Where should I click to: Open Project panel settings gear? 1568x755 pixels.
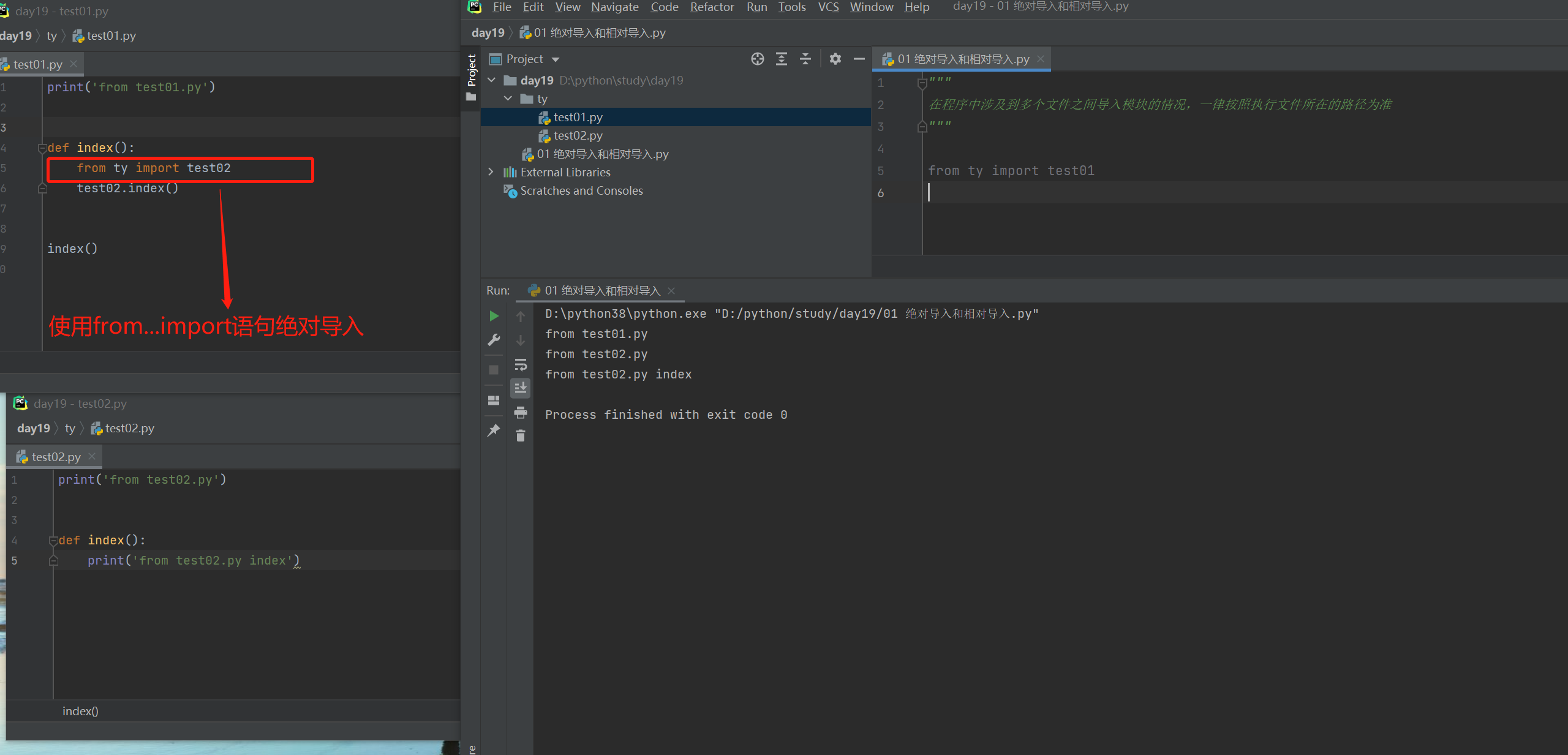835,59
